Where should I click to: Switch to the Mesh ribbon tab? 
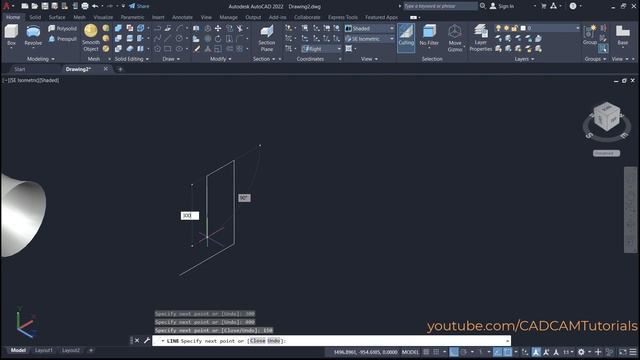(x=79, y=17)
